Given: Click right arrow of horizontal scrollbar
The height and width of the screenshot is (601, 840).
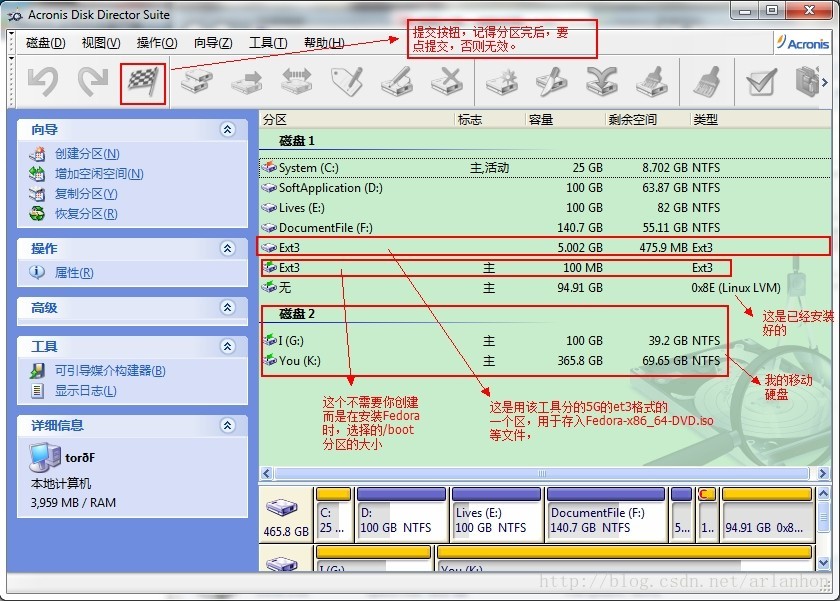Looking at the screenshot, I should [x=823, y=474].
